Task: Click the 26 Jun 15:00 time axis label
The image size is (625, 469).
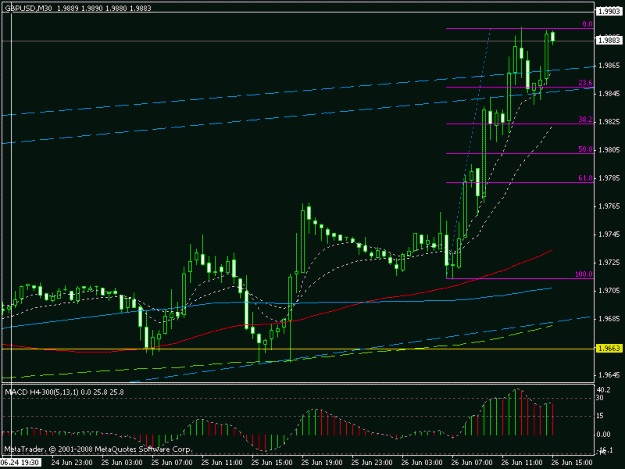Action: click(572, 463)
